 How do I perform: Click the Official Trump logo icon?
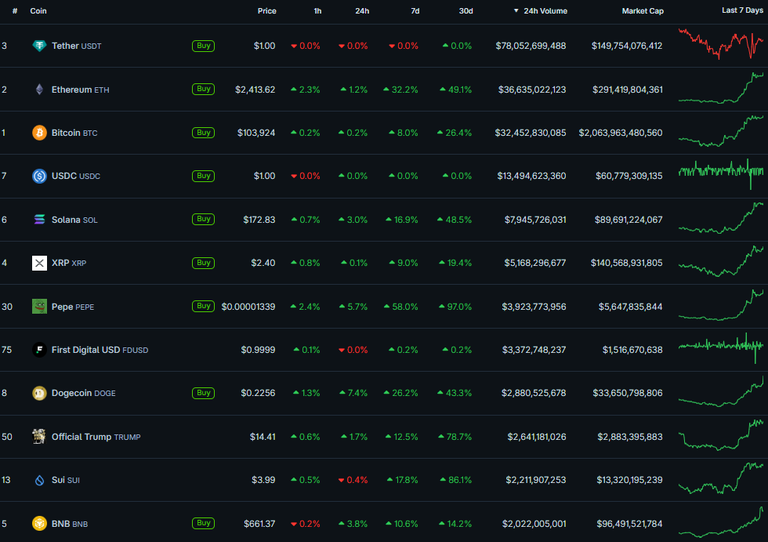tap(39, 436)
